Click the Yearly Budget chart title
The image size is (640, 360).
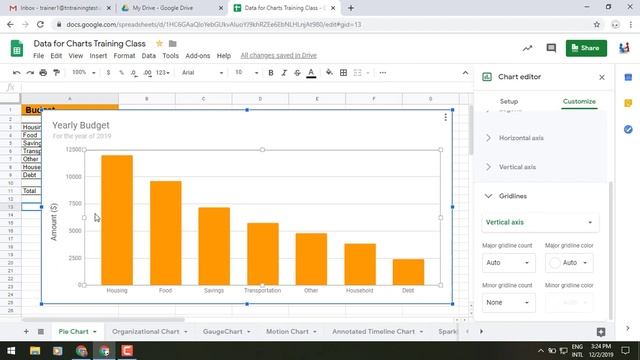tap(81, 125)
